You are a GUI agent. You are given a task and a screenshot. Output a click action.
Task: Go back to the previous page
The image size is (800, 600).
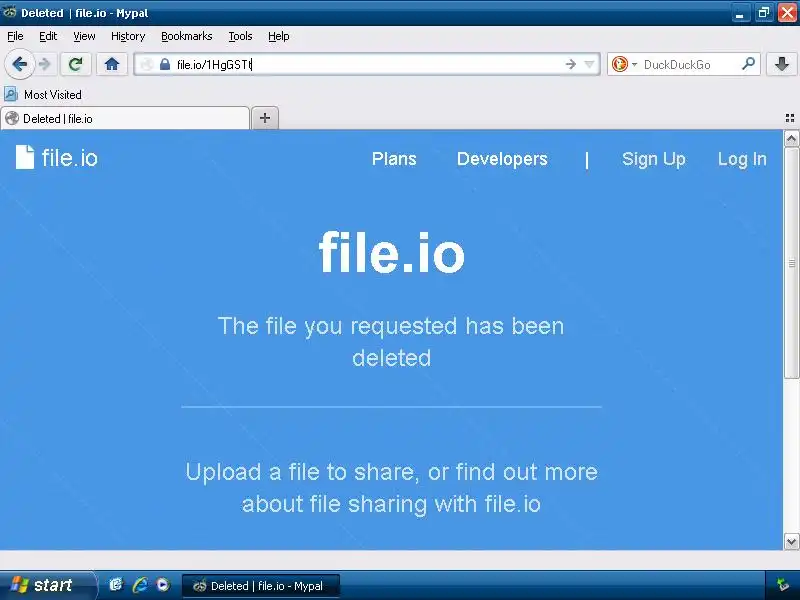click(19, 64)
